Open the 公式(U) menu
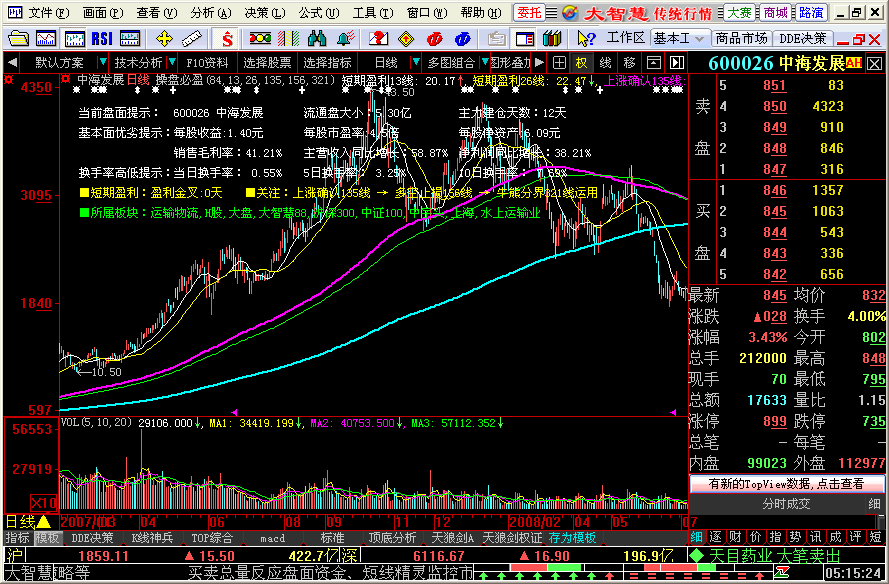Screen dimensions: 889x584 [x=319, y=12]
